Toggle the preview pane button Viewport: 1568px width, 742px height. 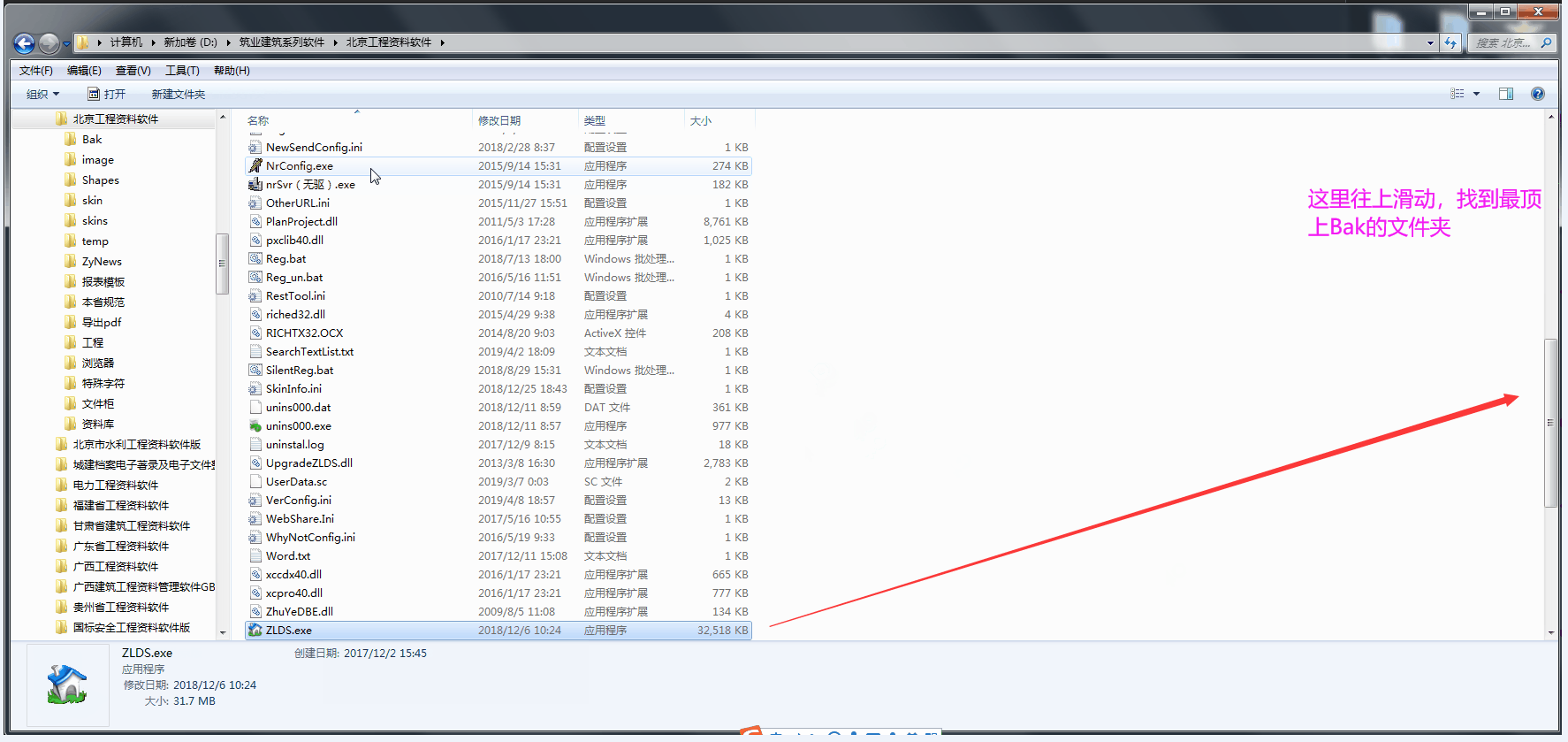click(1506, 94)
